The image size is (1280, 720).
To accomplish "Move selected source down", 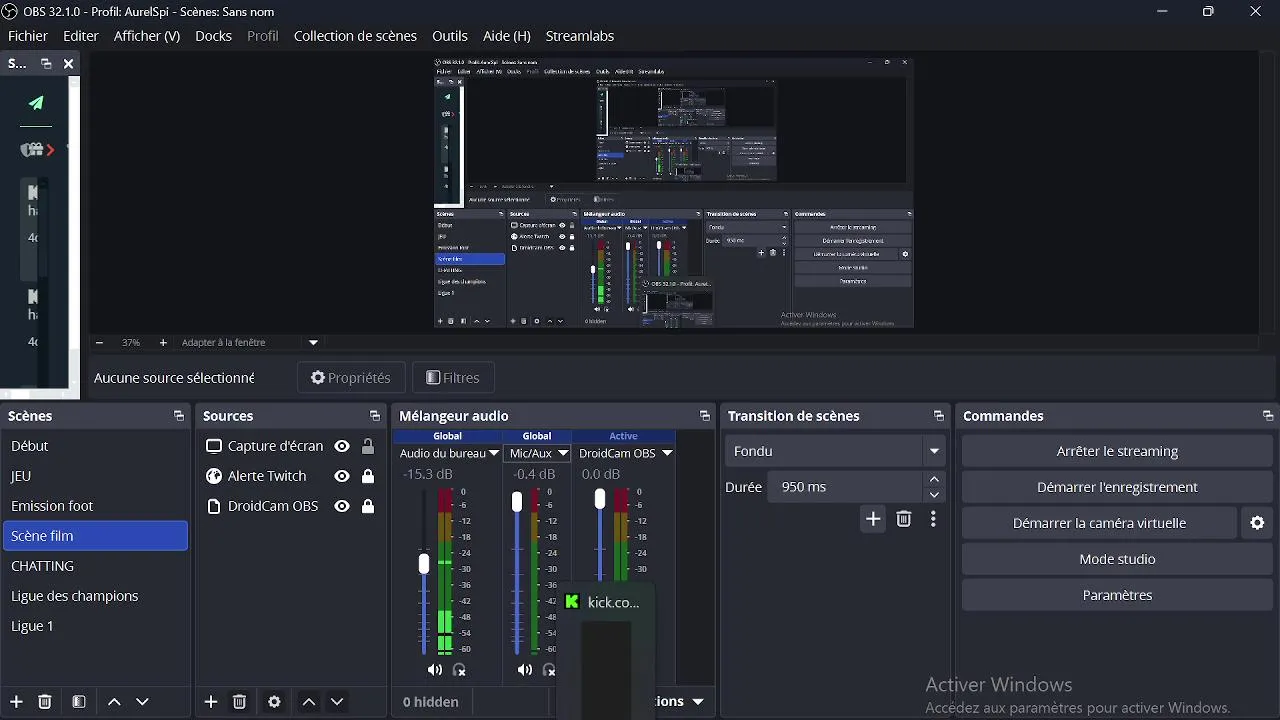I will point(337,702).
